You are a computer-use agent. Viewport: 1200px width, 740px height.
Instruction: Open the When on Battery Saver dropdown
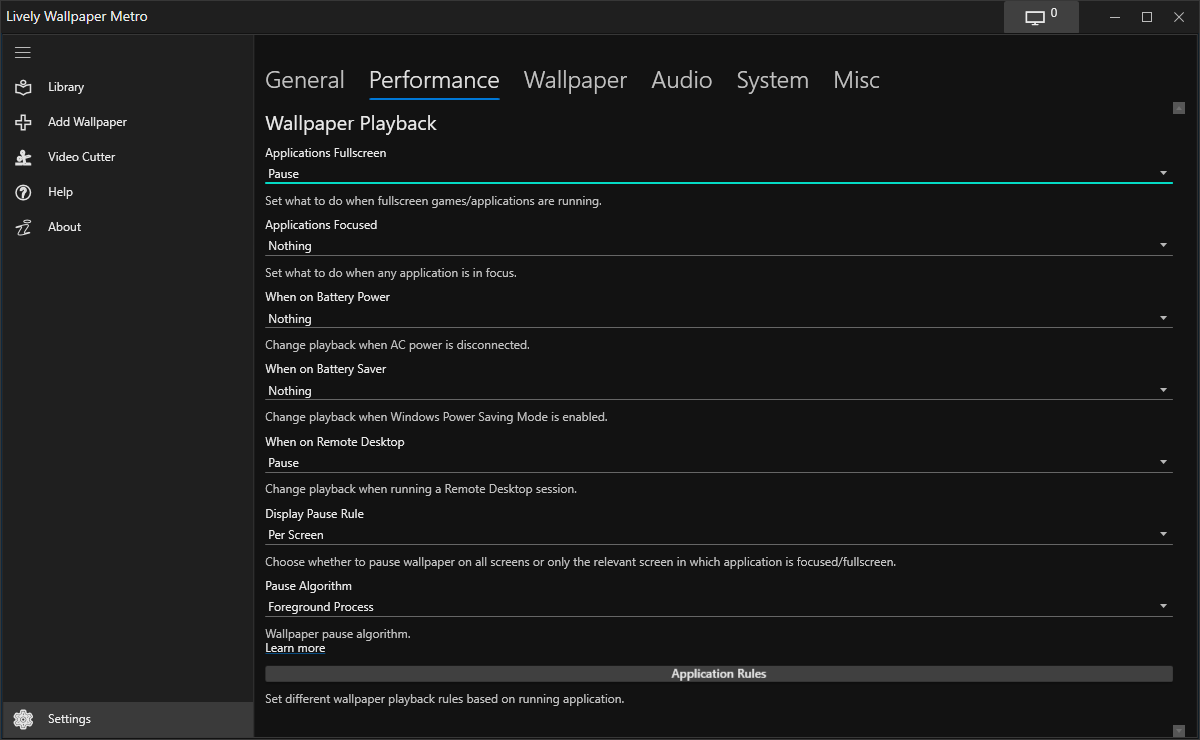[718, 391]
